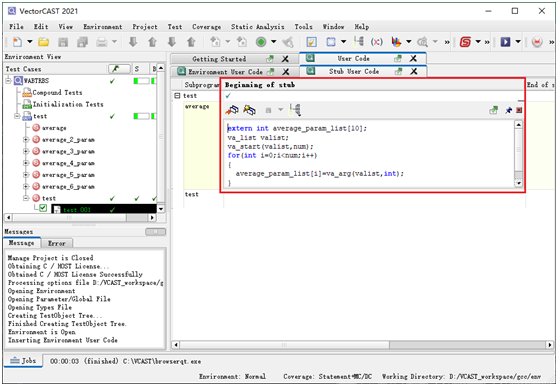The height and width of the screenshot is (386, 558).
Task: Toggle the test.001 checkbox
Action: coord(43,208)
